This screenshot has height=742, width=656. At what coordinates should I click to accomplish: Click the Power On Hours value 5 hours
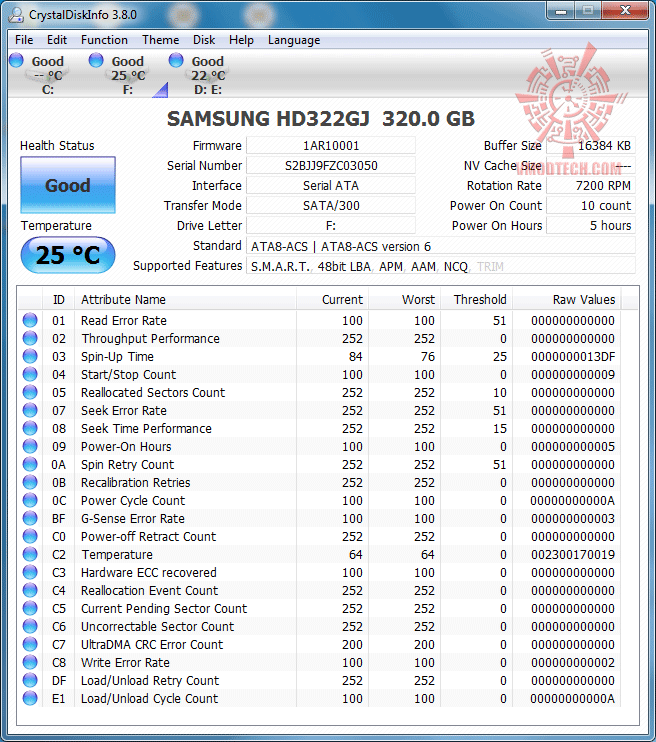591,225
